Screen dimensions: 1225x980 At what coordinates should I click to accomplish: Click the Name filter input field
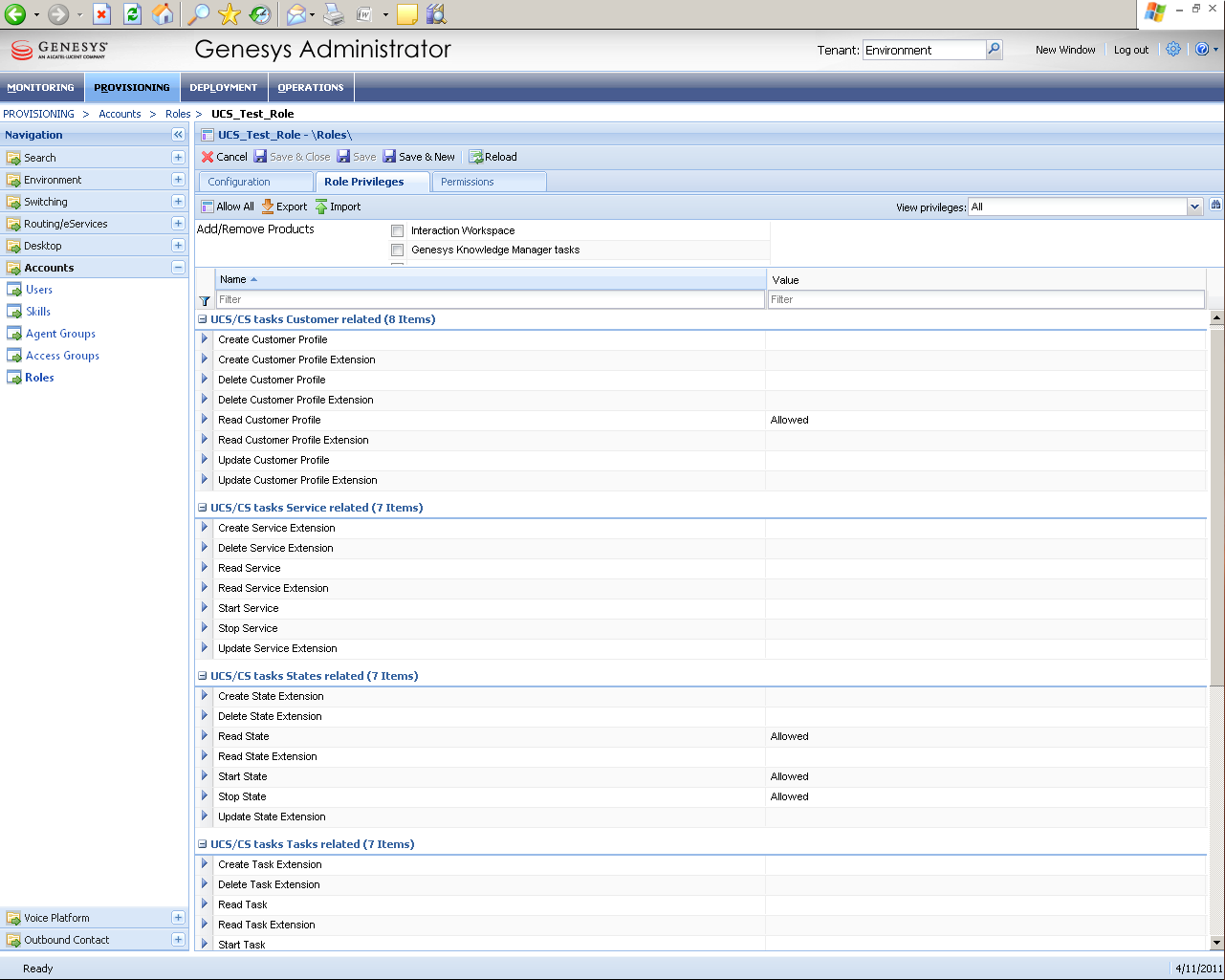click(490, 299)
